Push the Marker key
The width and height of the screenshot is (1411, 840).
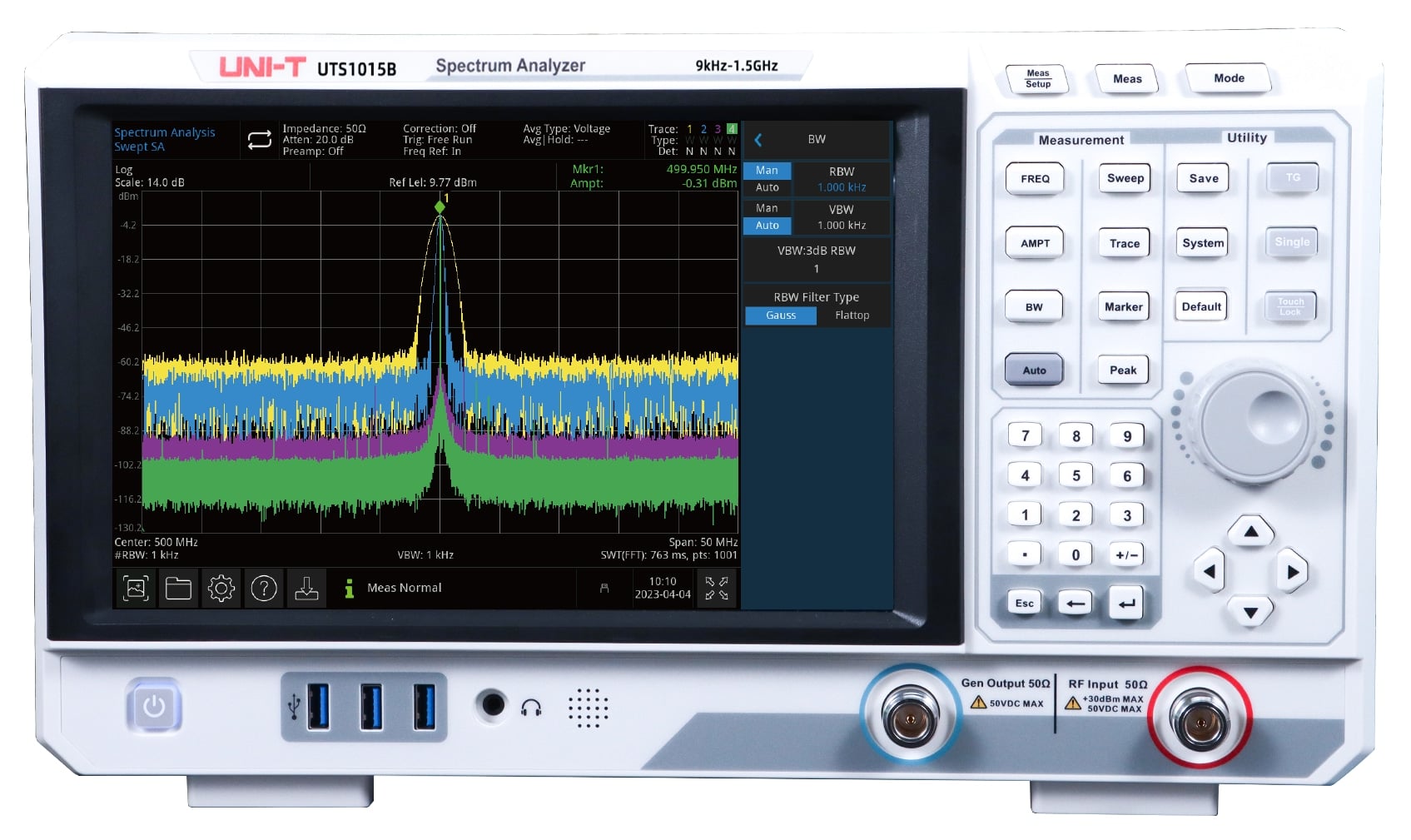tap(1124, 306)
